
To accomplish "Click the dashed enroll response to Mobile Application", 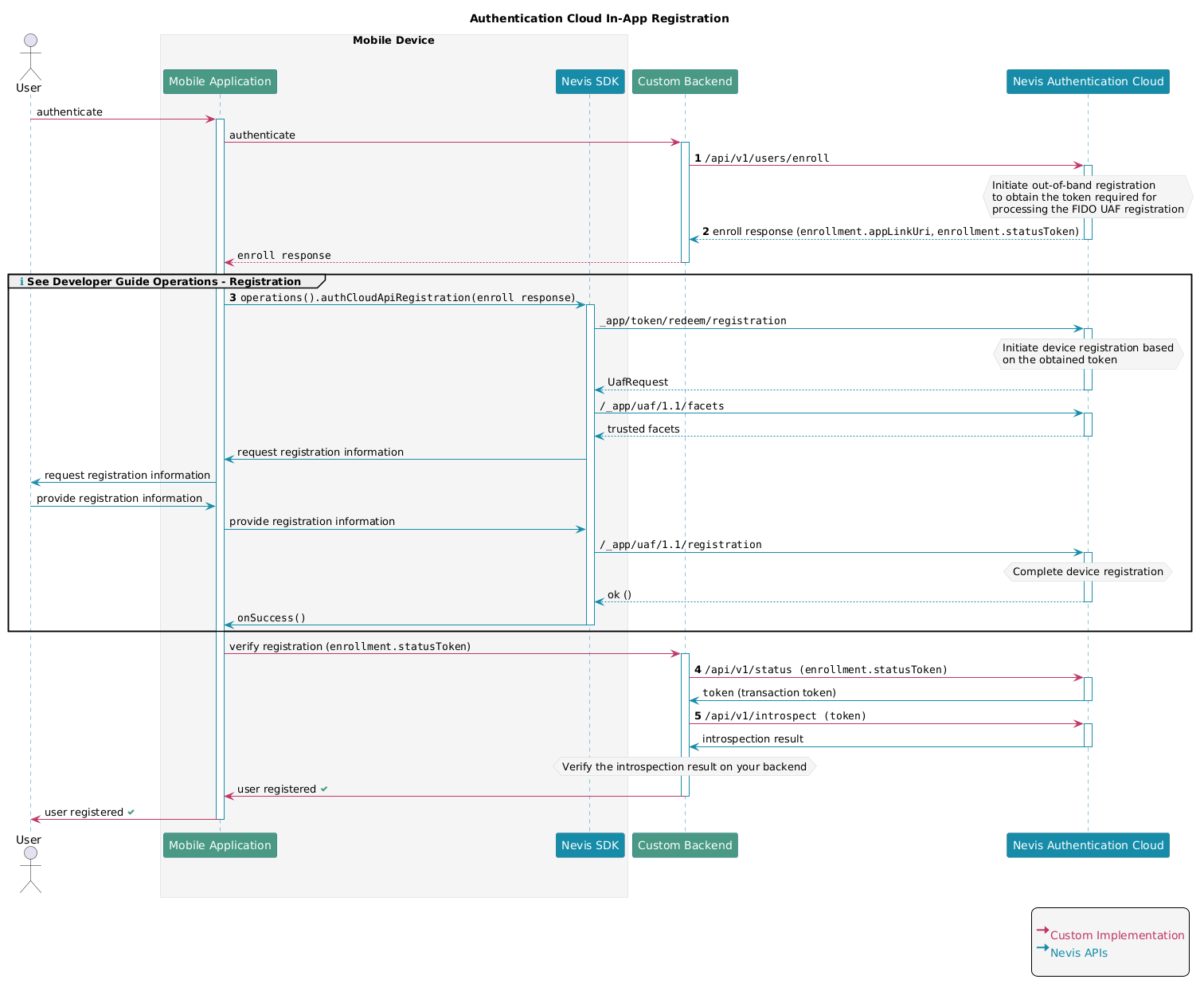I will [284, 256].
